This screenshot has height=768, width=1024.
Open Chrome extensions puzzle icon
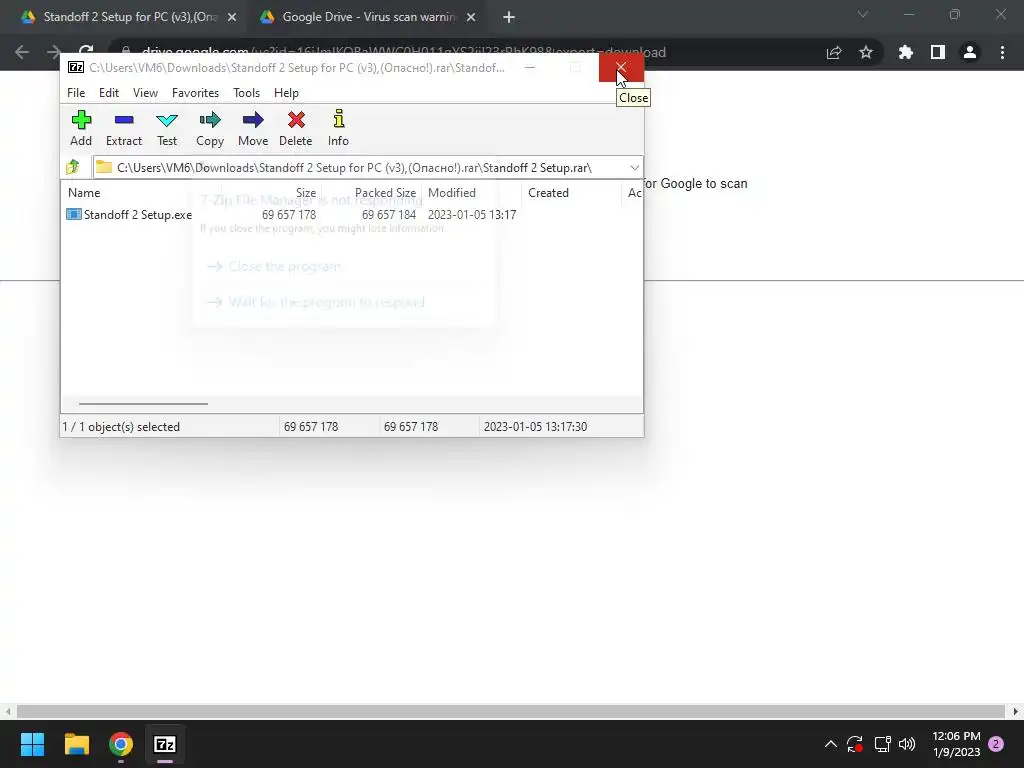click(x=906, y=52)
